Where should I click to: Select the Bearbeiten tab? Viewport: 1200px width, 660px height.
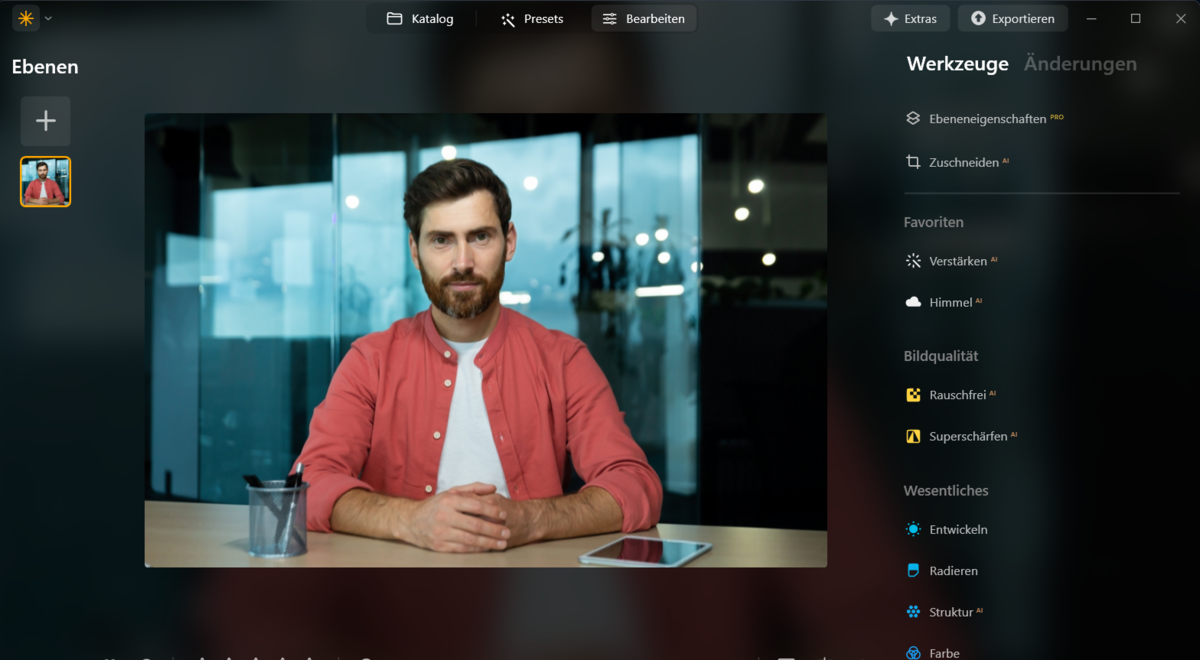(x=643, y=18)
